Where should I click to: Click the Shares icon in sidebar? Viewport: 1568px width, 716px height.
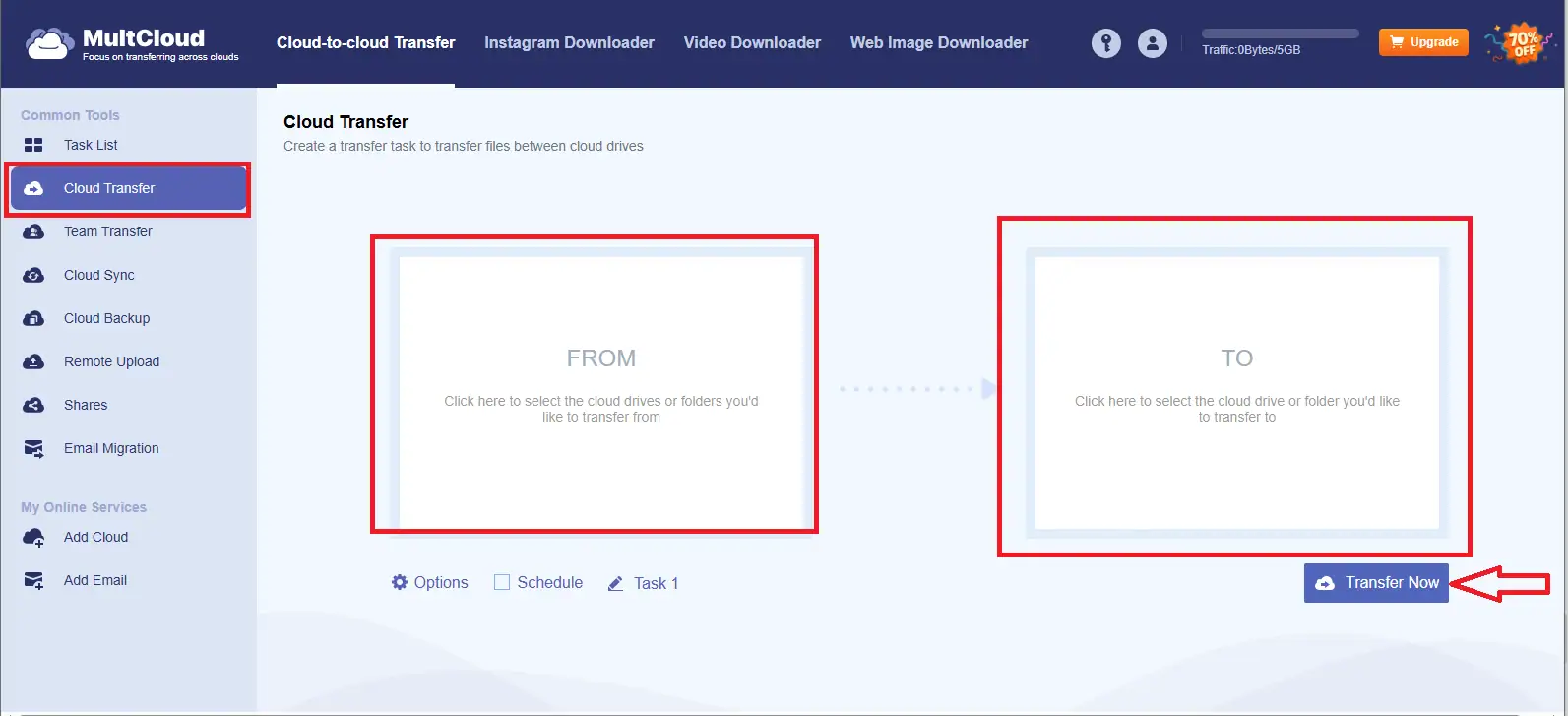[x=33, y=405]
